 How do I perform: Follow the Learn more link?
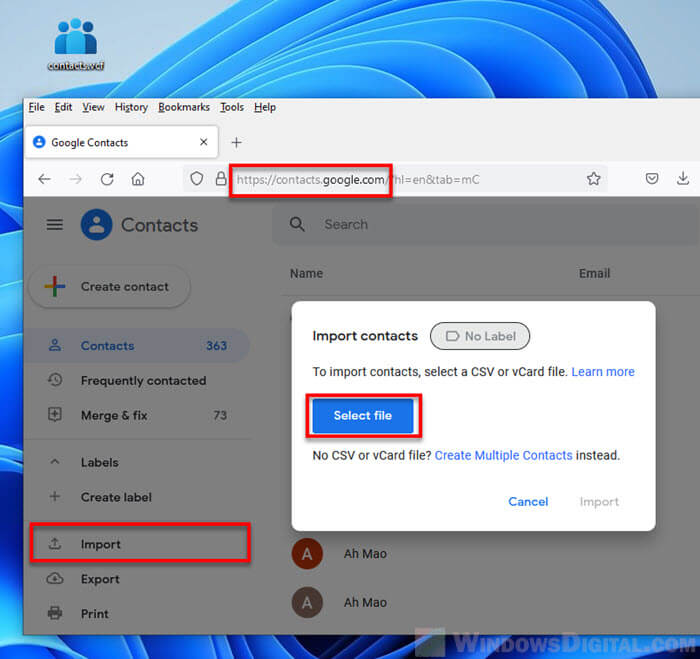[603, 371]
